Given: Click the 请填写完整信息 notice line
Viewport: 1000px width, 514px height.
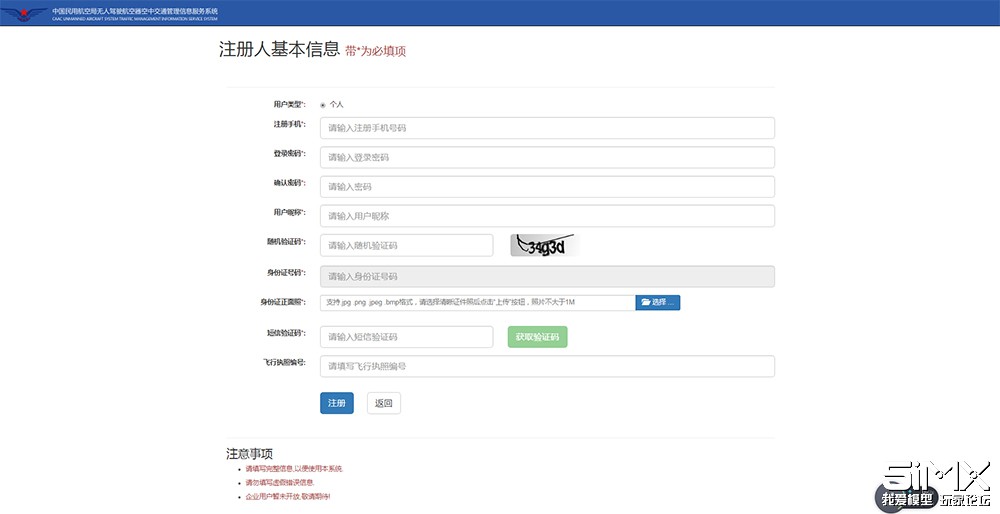Looking at the screenshot, I should (x=294, y=469).
